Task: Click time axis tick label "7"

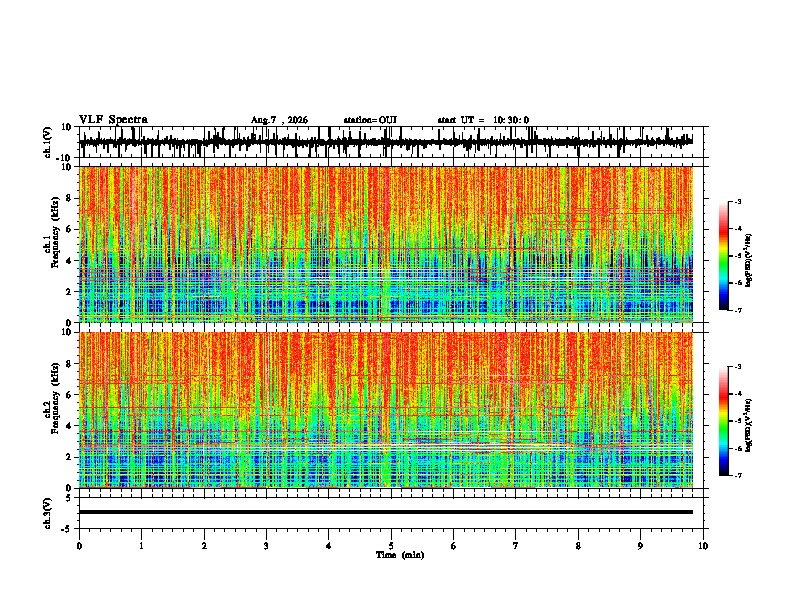Action: coord(516,546)
